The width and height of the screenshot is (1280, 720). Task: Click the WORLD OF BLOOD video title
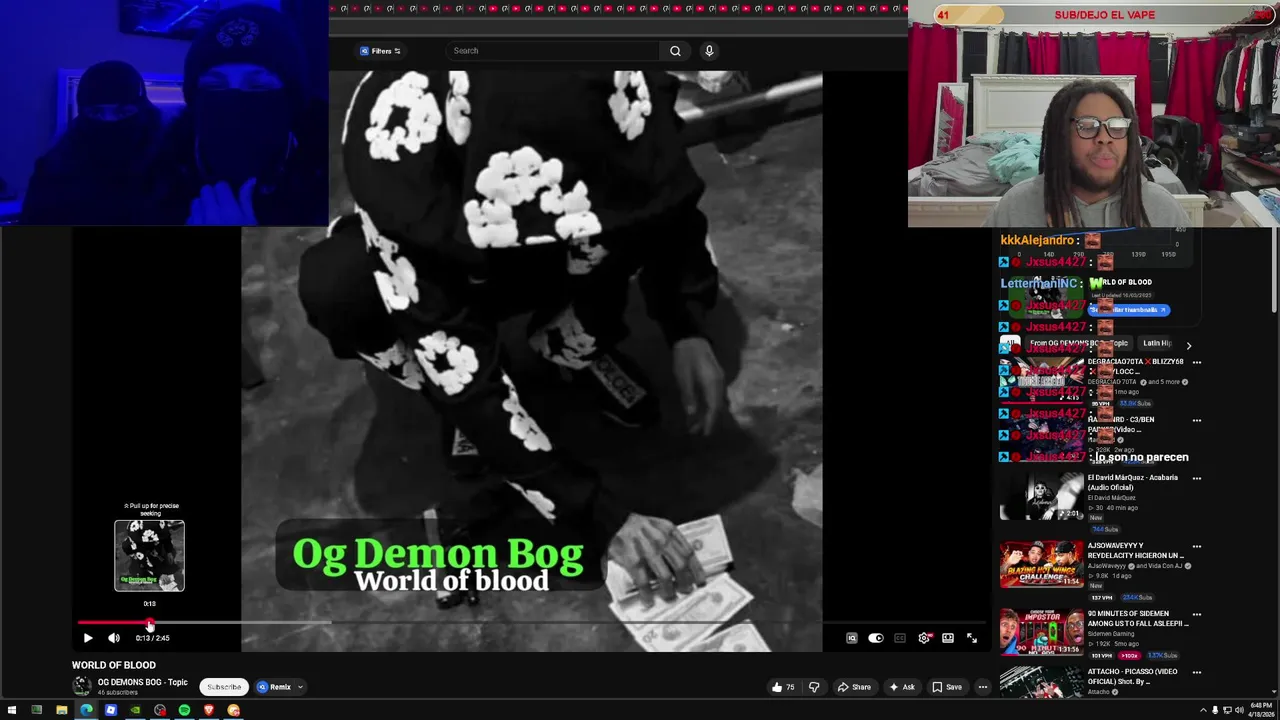click(x=114, y=665)
